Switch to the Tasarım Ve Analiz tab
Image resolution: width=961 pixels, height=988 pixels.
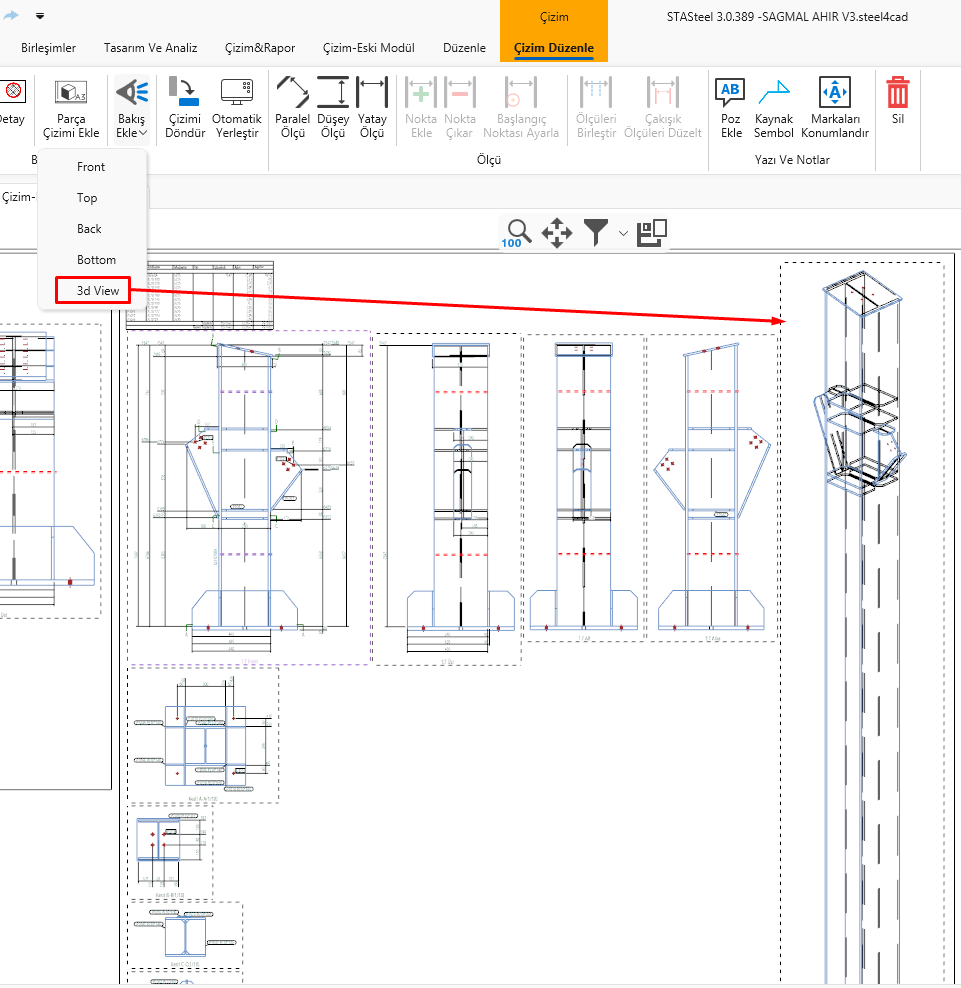click(x=150, y=48)
